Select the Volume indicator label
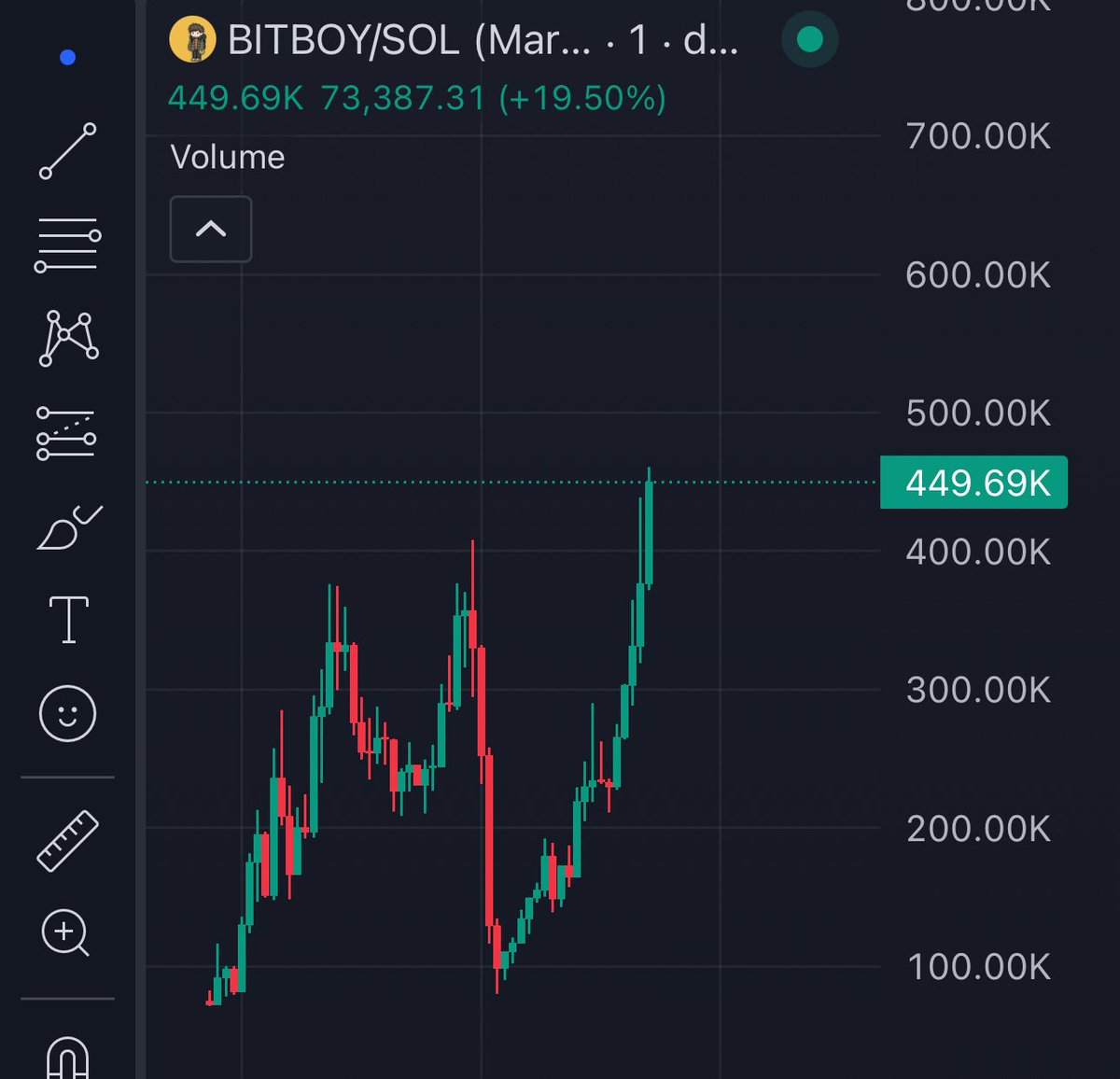 227,157
